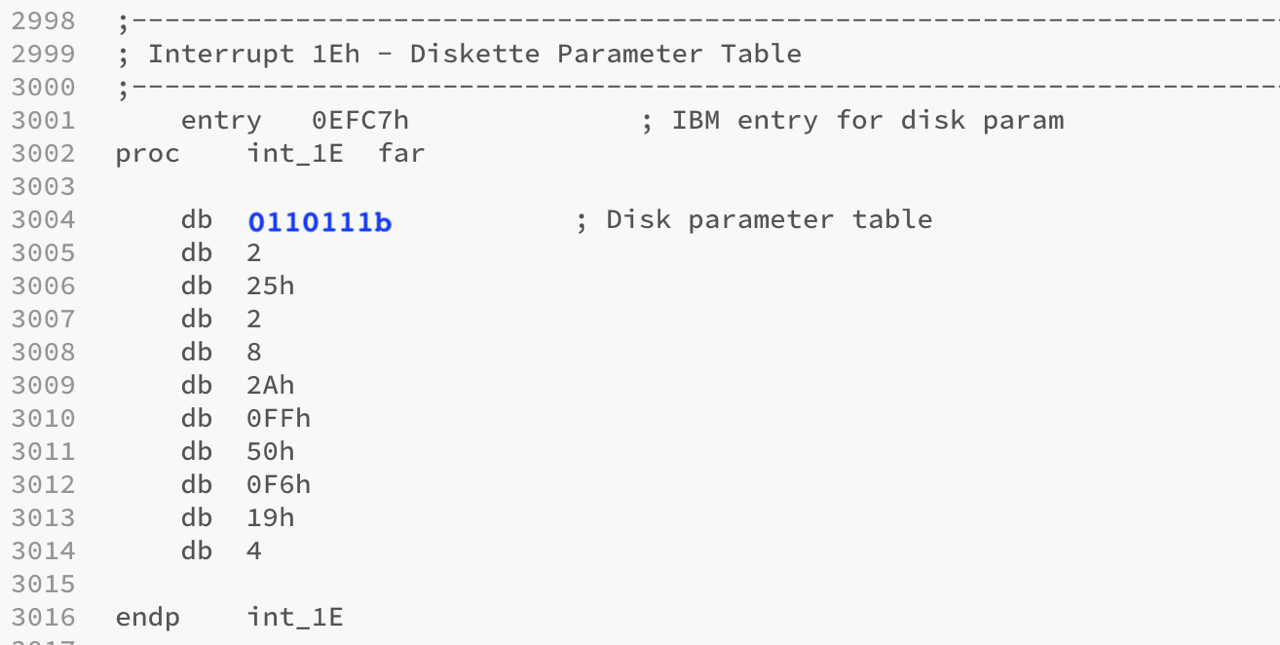Click the 'endp' keyword on line 3016
Viewport: 1280px width, 645px height.
tap(147, 617)
